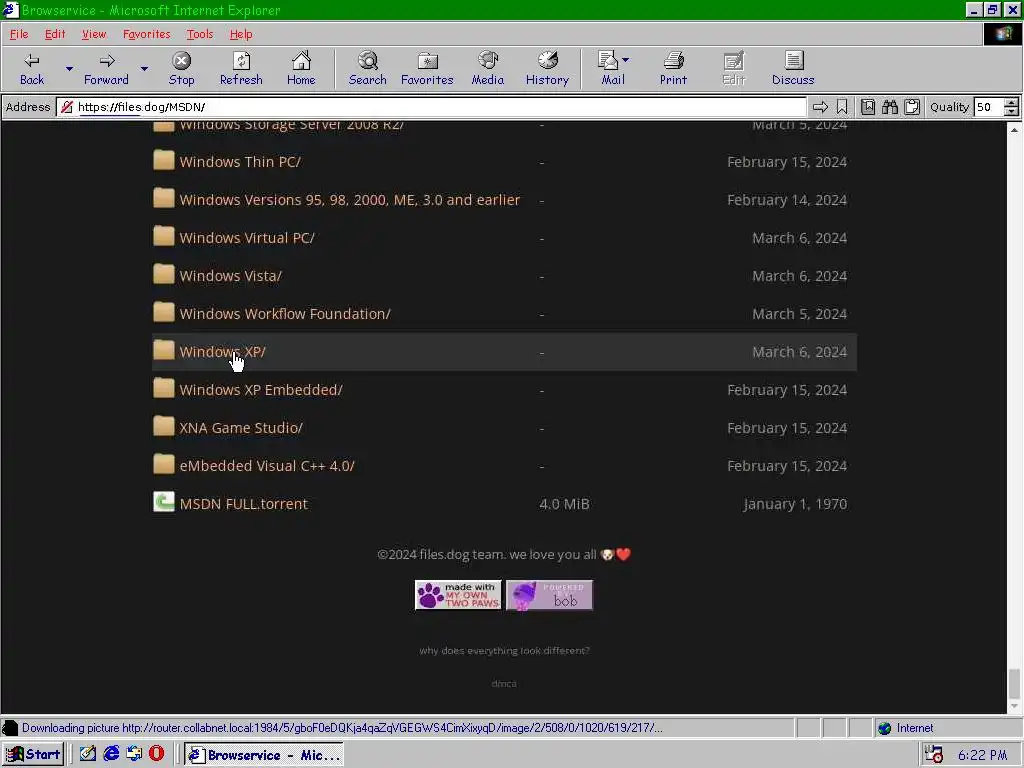Click the vertical scrollbar thumb
The image size is (1024, 768).
[1014, 684]
